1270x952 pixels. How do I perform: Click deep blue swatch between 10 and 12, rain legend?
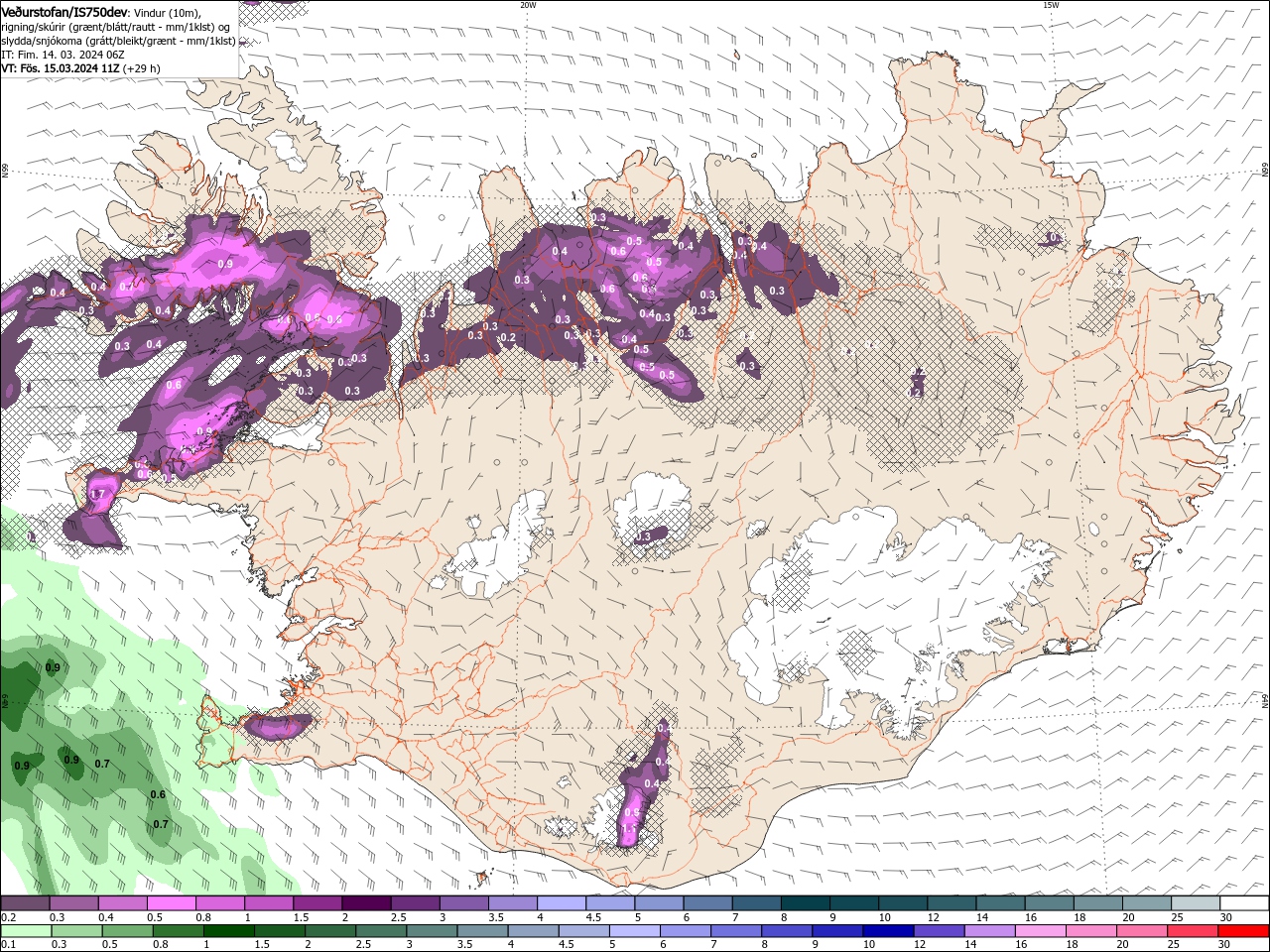(x=888, y=931)
